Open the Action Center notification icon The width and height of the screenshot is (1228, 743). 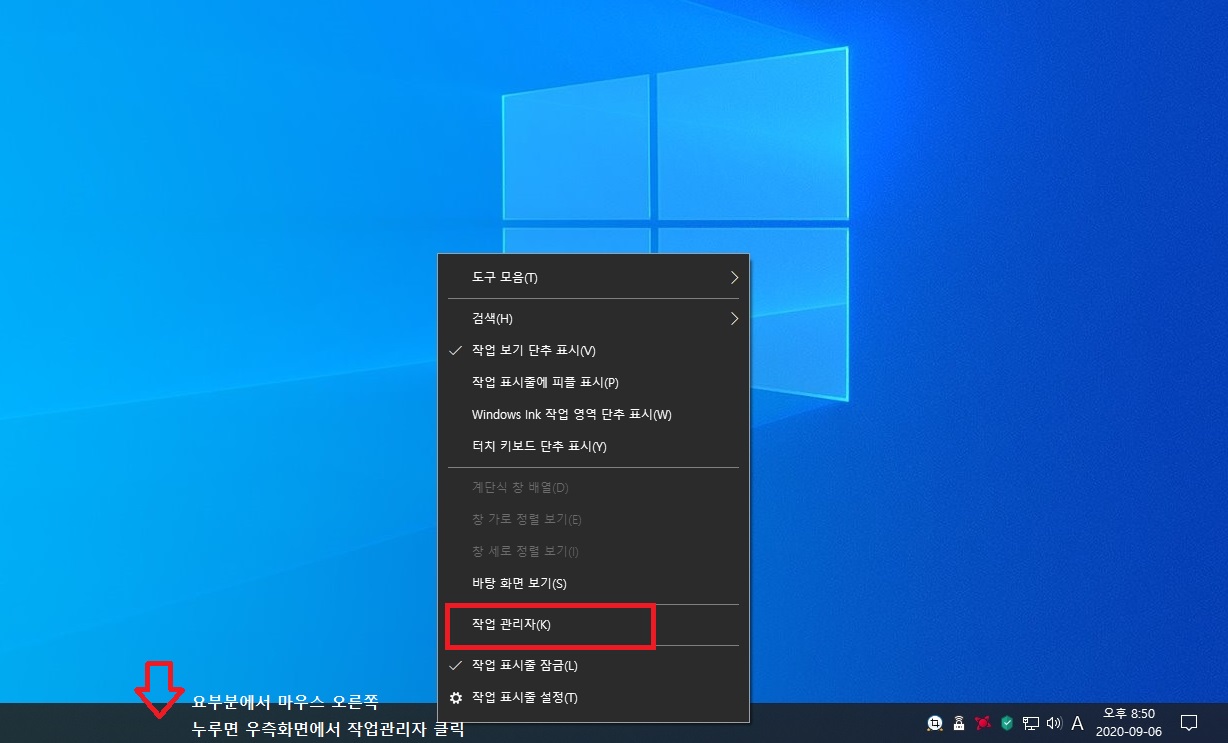pos(1189,723)
